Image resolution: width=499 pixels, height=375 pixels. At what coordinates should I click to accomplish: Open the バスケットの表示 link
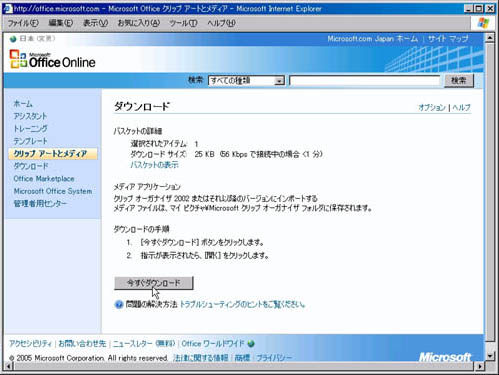[x=154, y=165]
